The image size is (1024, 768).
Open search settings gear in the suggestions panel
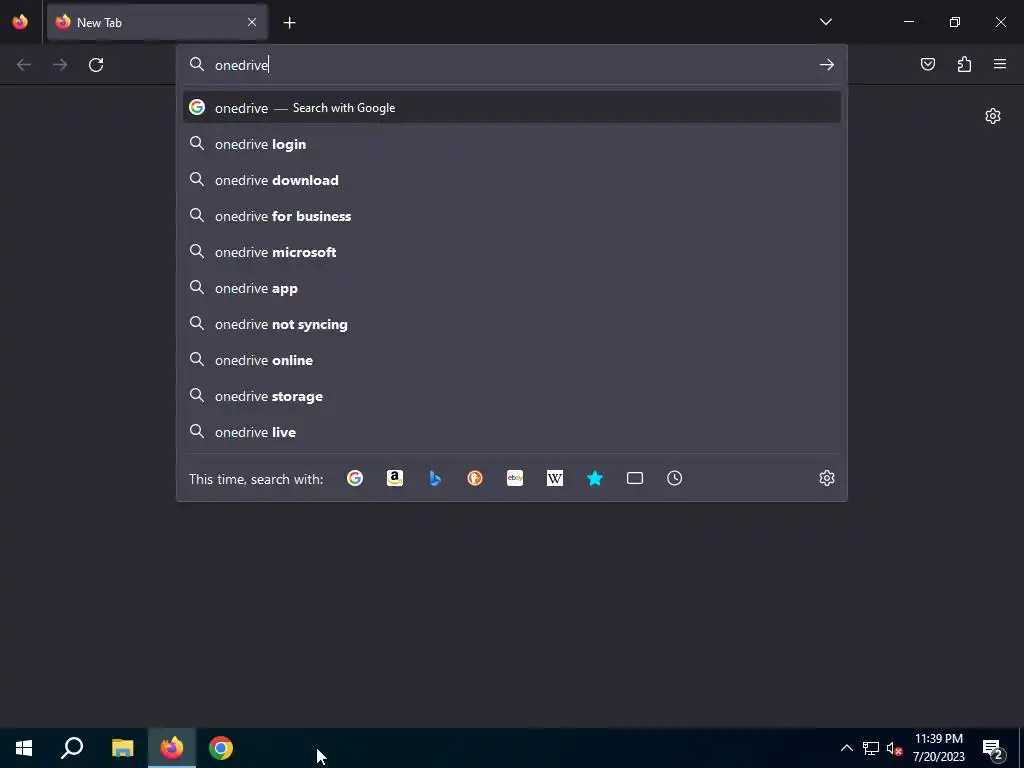point(827,478)
